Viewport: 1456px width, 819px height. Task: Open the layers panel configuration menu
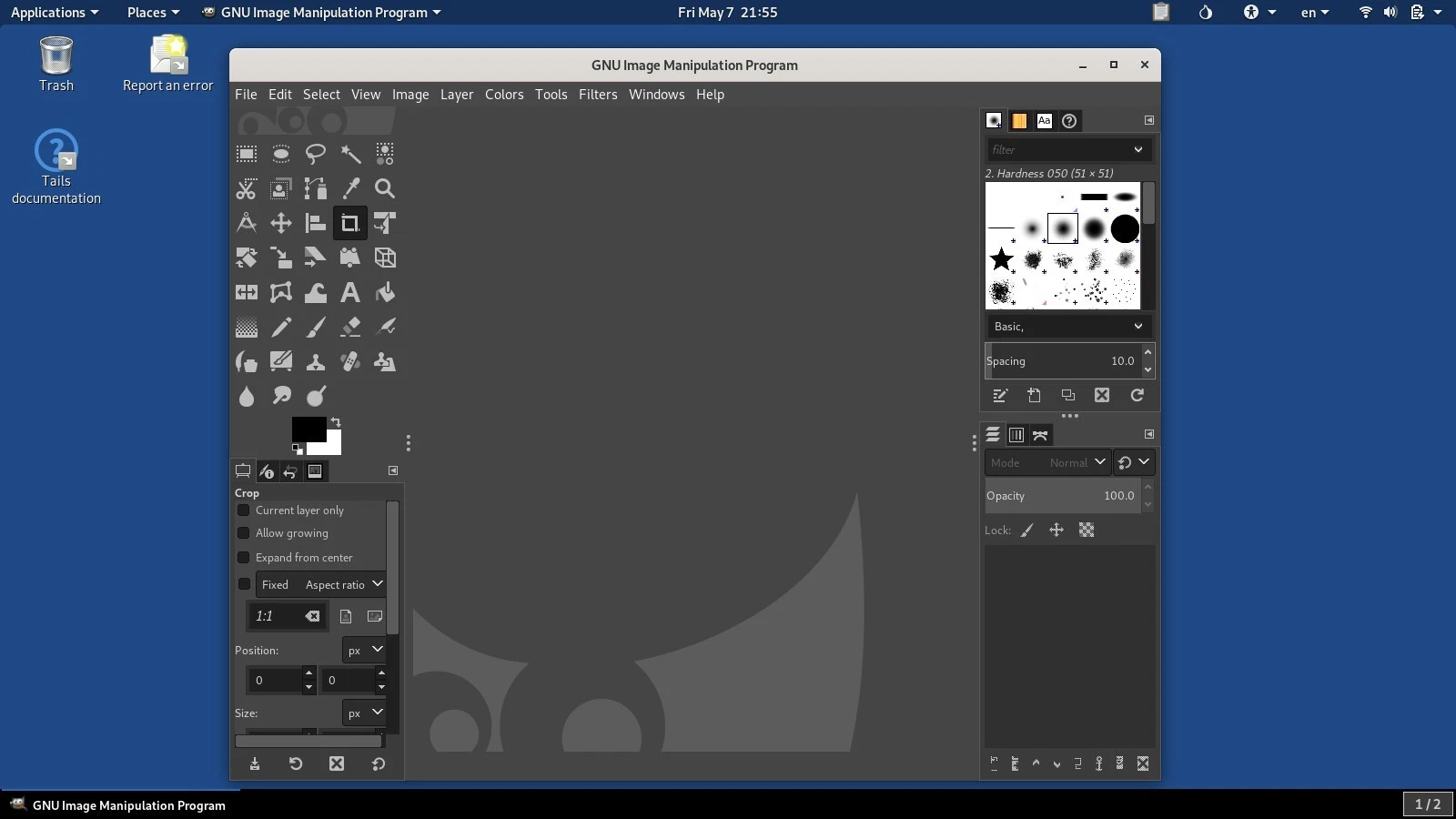(x=1149, y=434)
